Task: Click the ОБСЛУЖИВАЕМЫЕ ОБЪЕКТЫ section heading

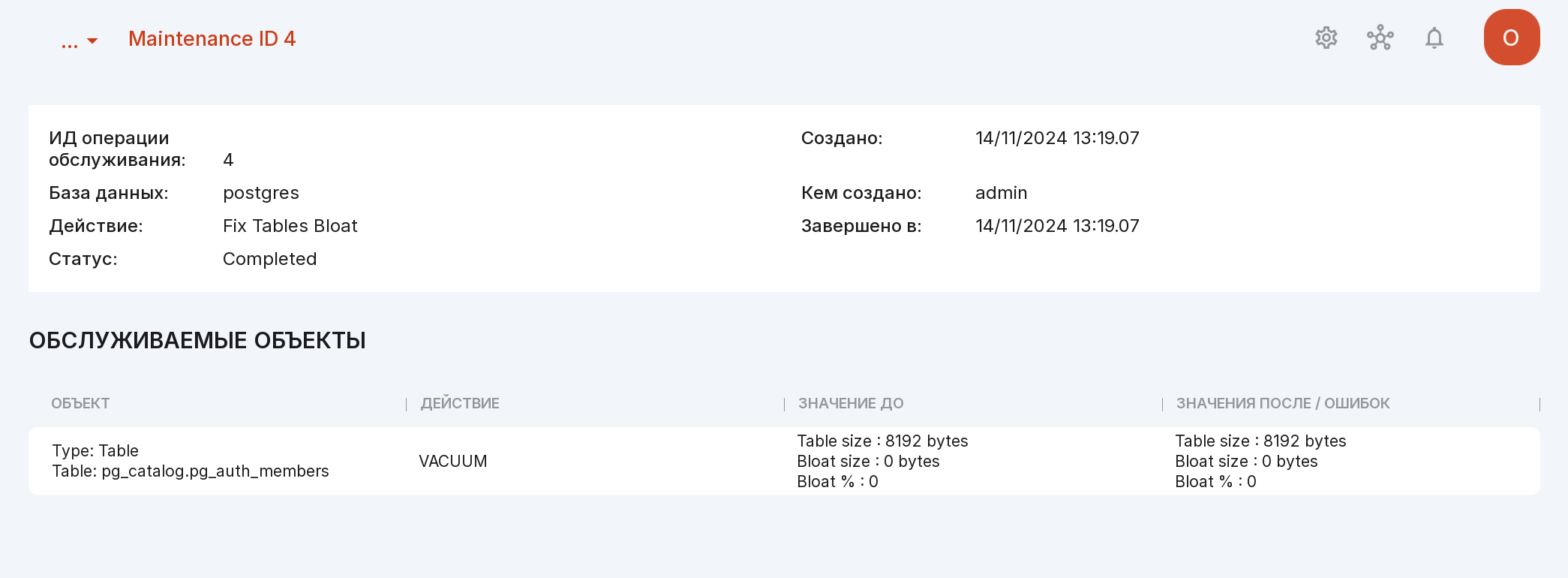Action: click(197, 340)
